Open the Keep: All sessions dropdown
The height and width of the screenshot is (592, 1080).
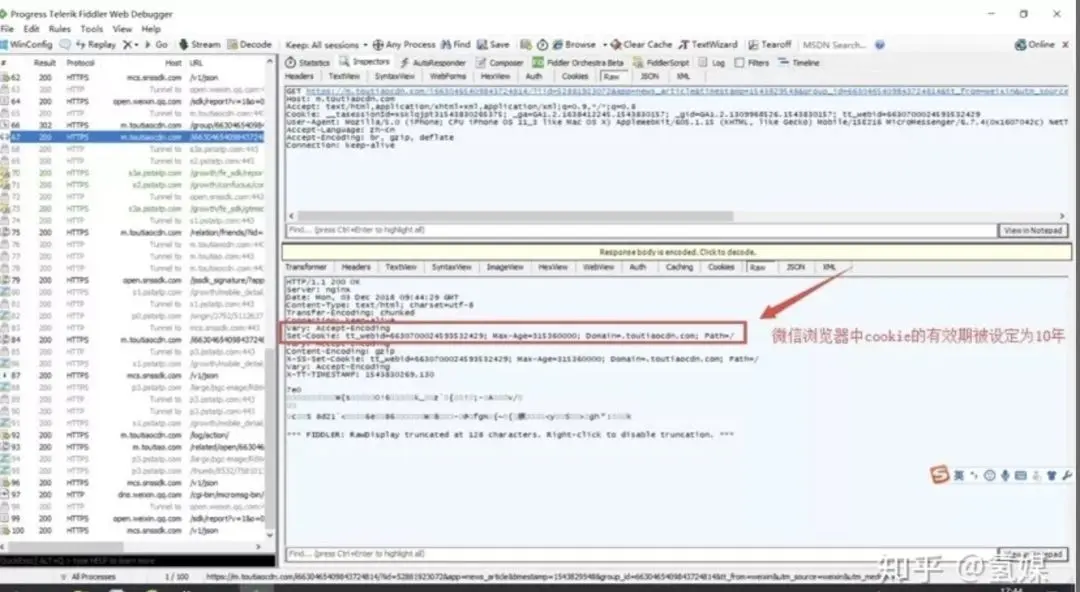click(x=326, y=45)
